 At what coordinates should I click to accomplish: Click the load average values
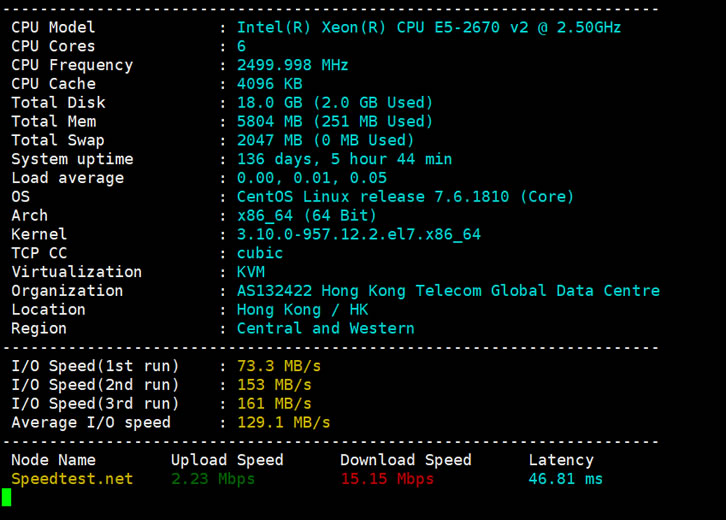pyautogui.click(x=311, y=178)
